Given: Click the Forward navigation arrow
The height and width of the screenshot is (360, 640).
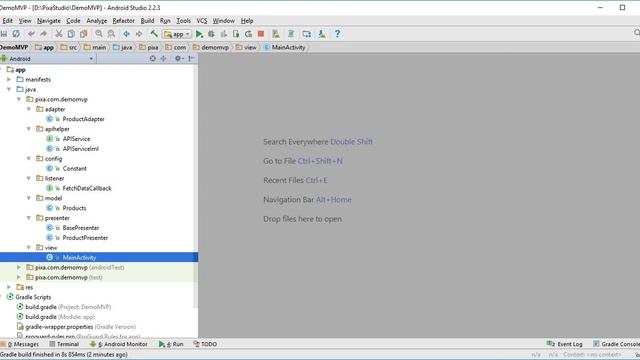Looking at the screenshot, I should coord(139,34).
